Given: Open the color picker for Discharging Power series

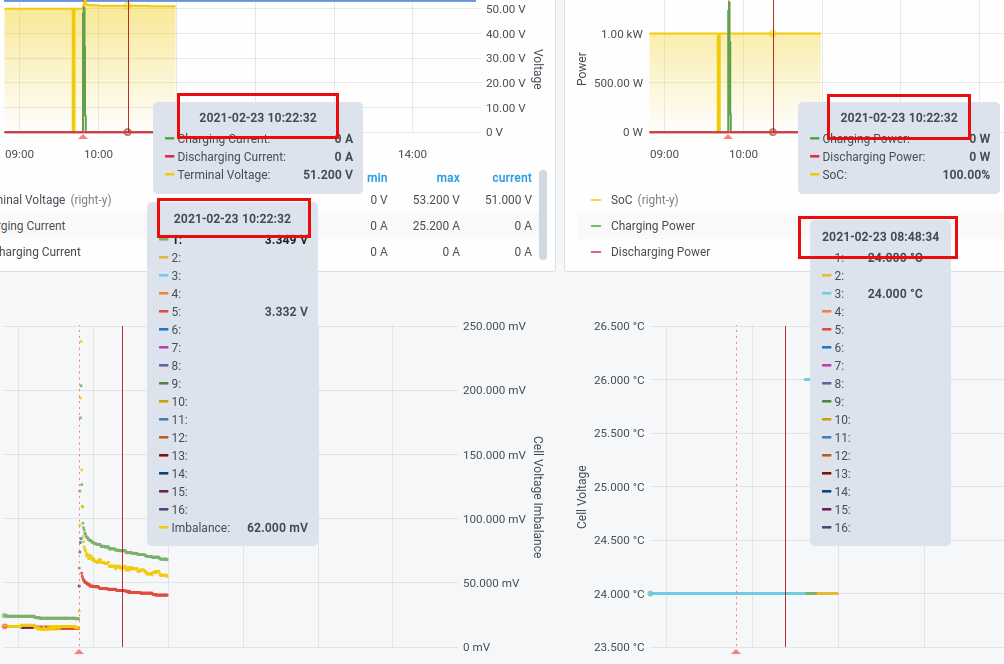Looking at the screenshot, I should click(594, 251).
